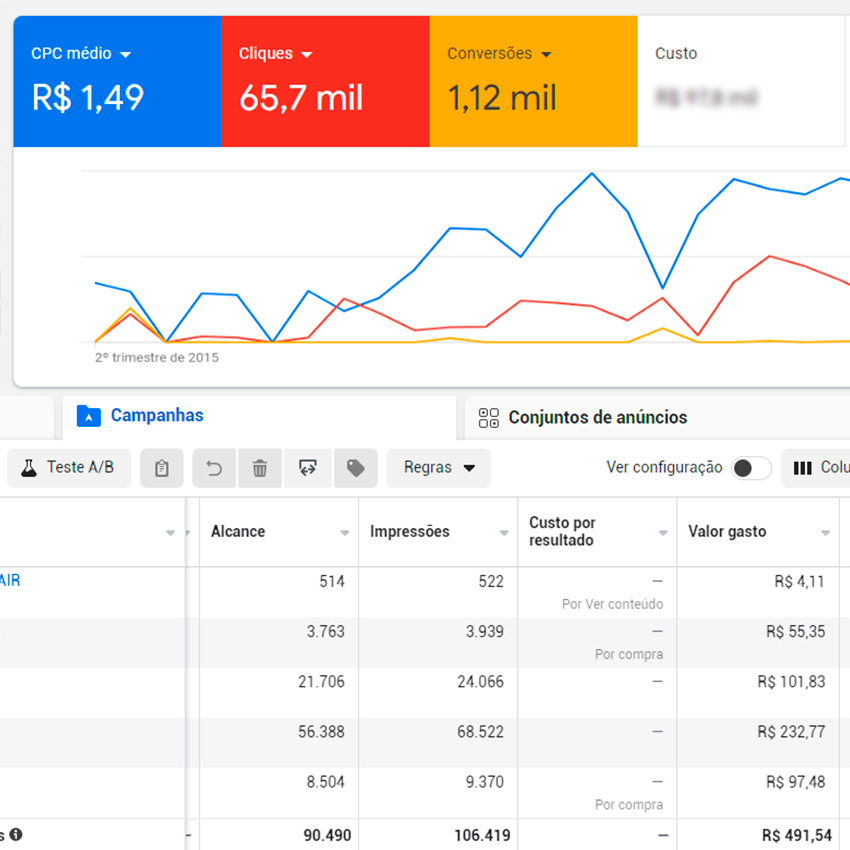The width and height of the screenshot is (850, 850).
Task: Click Alcance value 56.388
Action: (x=321, y=732)
